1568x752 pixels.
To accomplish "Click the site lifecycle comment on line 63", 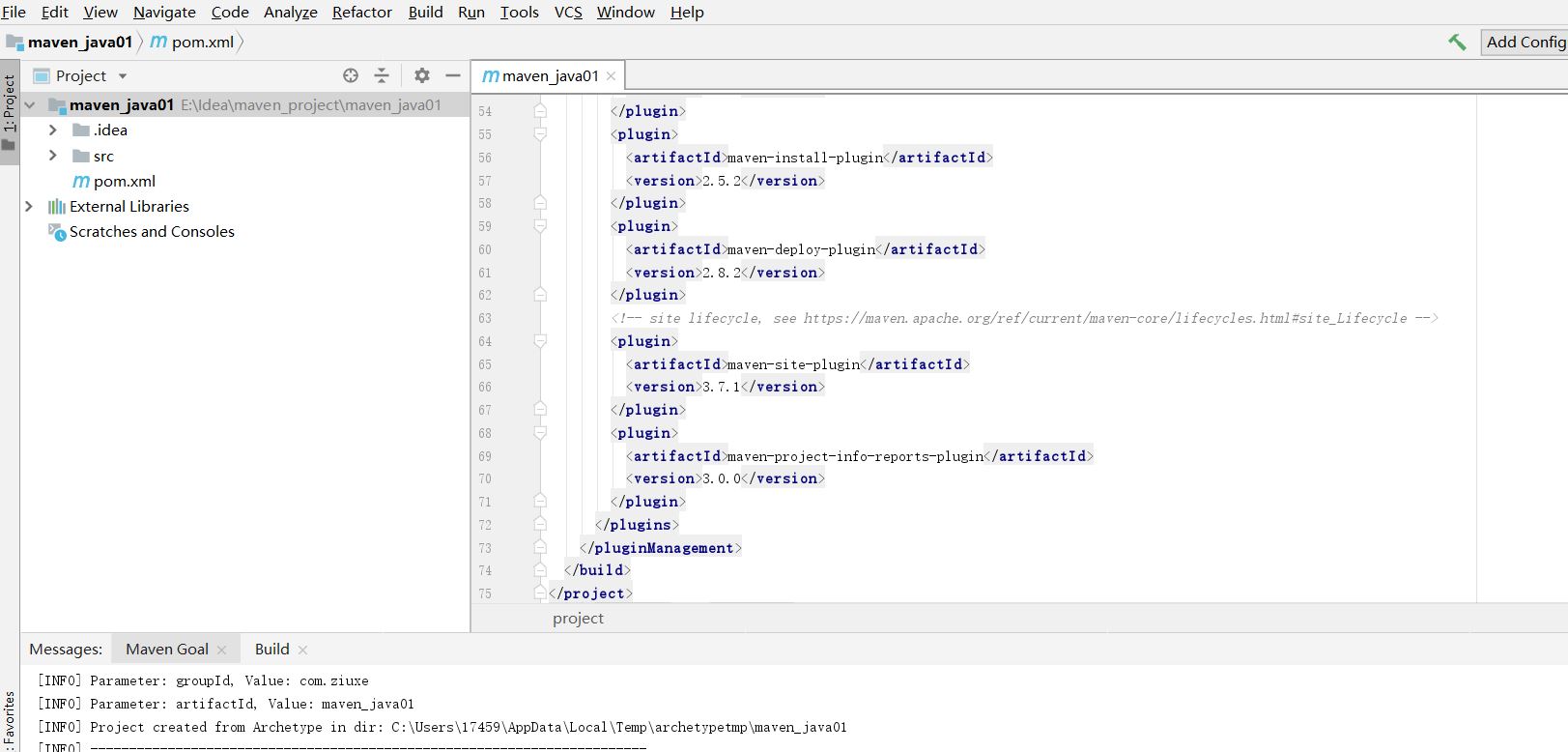I will pos(1024,318).
